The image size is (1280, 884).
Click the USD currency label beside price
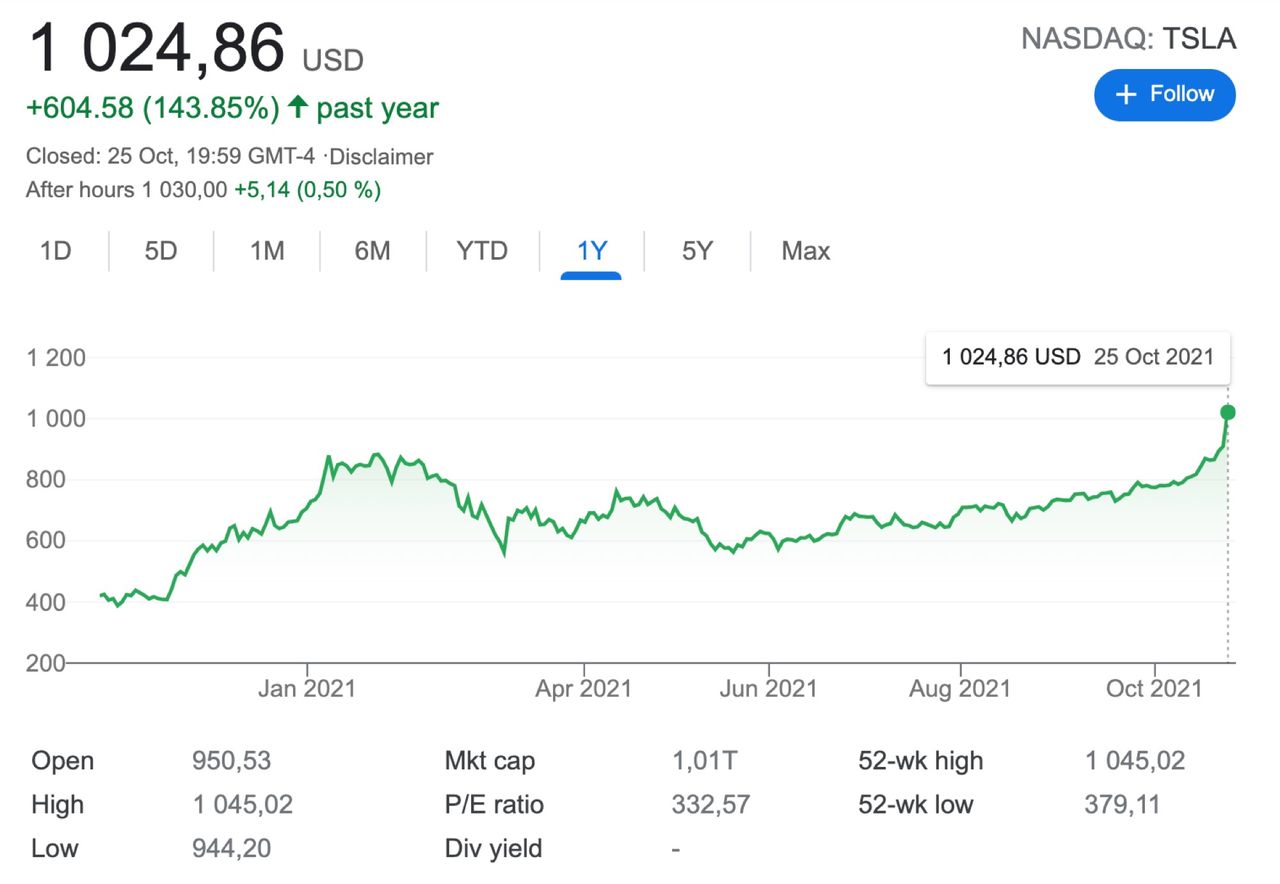(333, 61)
